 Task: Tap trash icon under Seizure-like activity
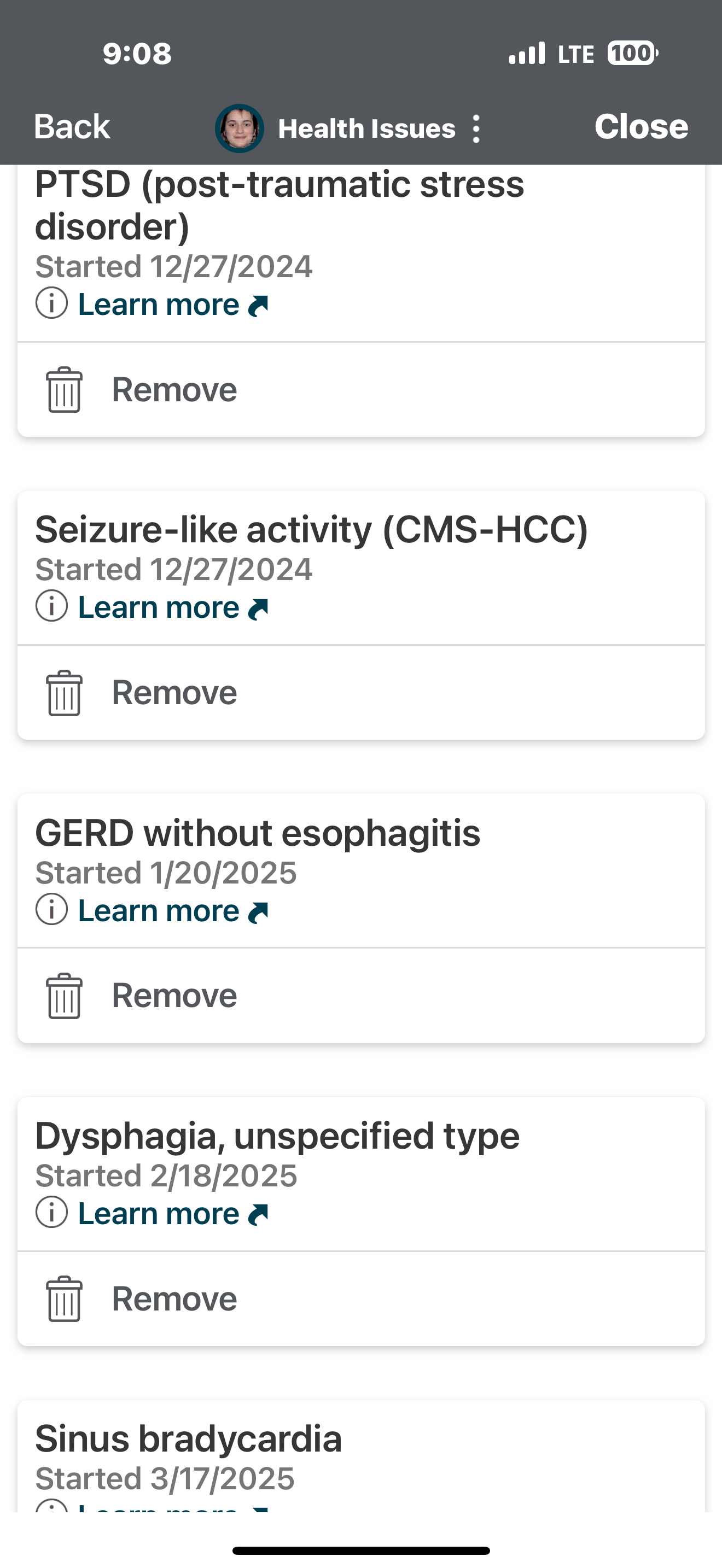pos(64,693)
